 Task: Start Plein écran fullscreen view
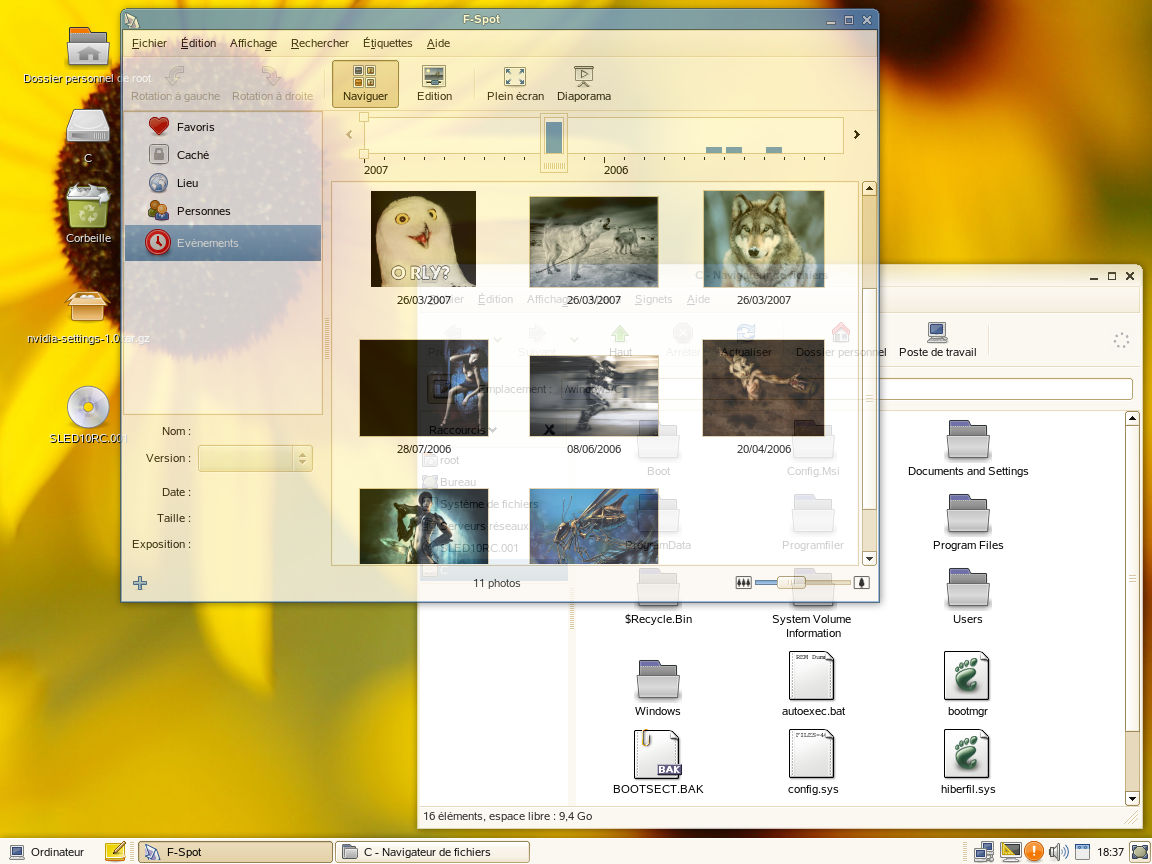pyautogui.click(x=515, y=84)
